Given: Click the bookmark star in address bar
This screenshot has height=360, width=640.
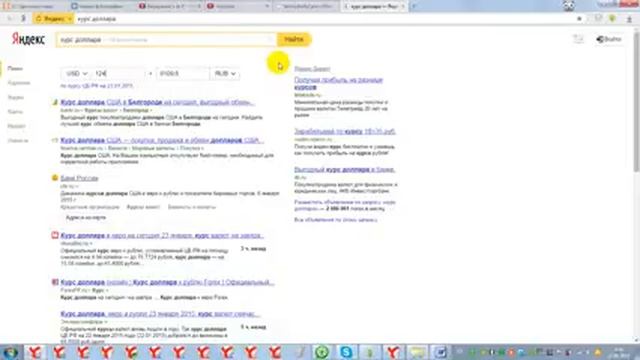Looking at the screenshot, I should click(579, 19).
